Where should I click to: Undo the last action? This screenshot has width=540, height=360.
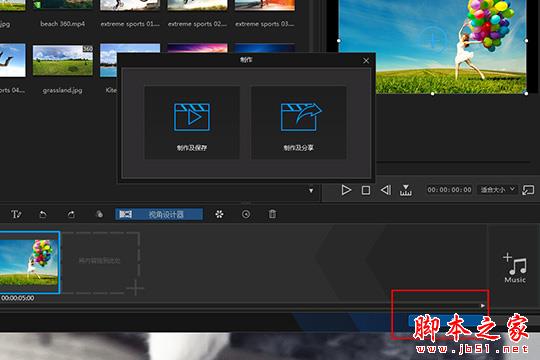[x=43, y=215]
